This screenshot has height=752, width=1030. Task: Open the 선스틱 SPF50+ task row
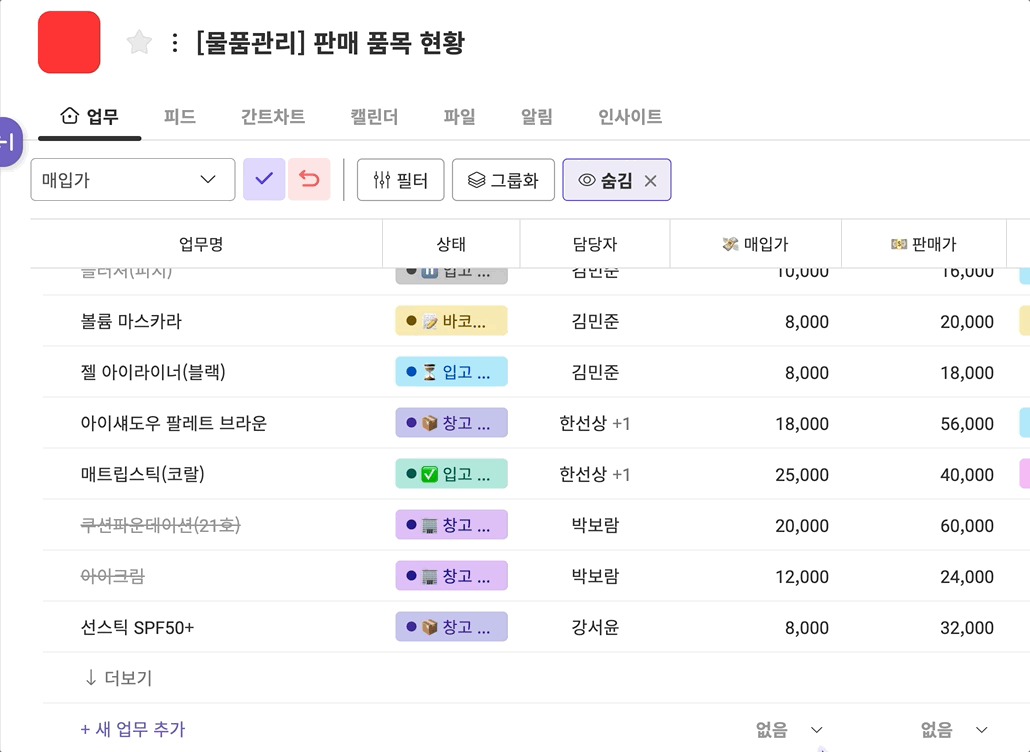coord(138,628)
